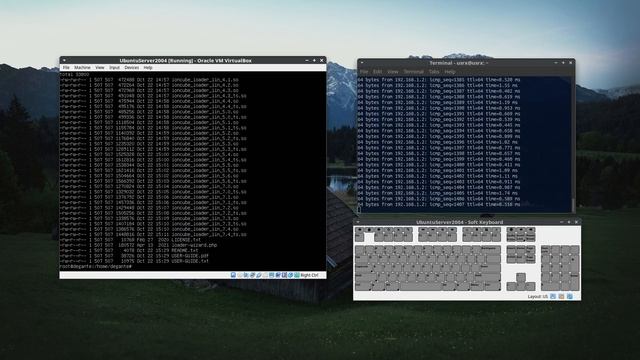Screen dimensions: 640x360
Task: Click the LICENSE.txt line in VM console
Action: pyautogui.click(x=130, y=240)
